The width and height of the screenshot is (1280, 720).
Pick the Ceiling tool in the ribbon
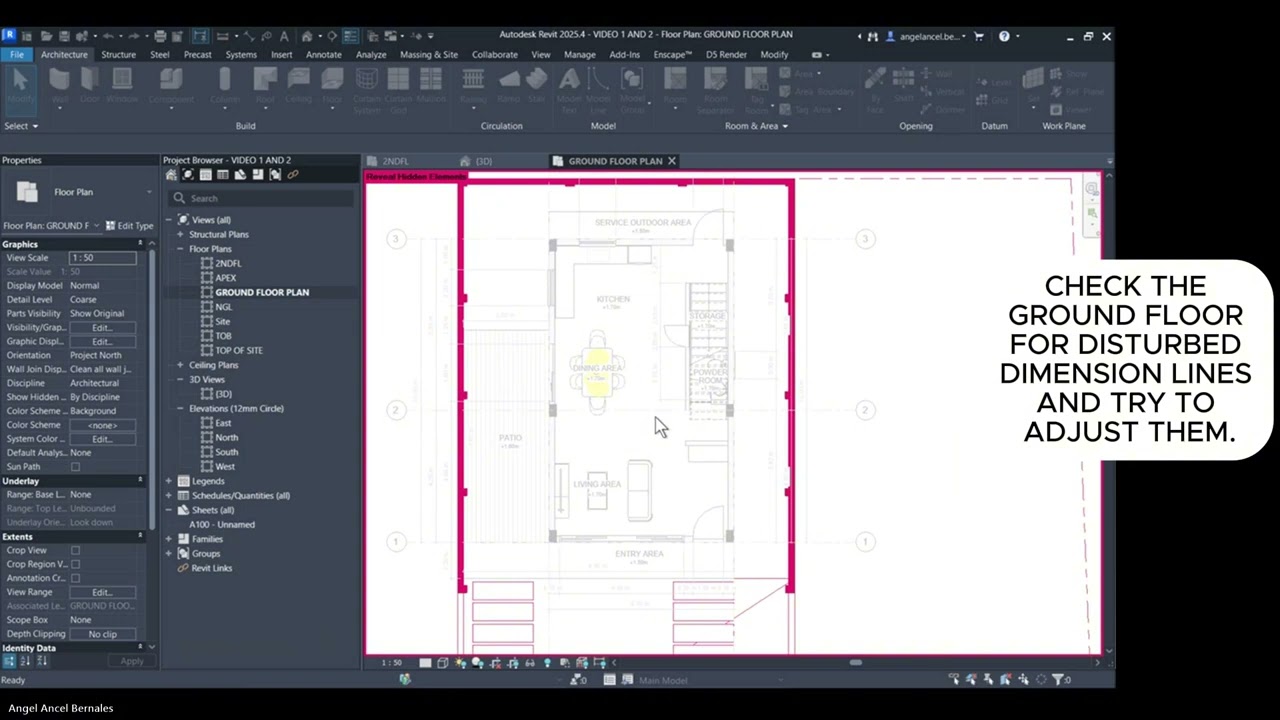[298, 86]
